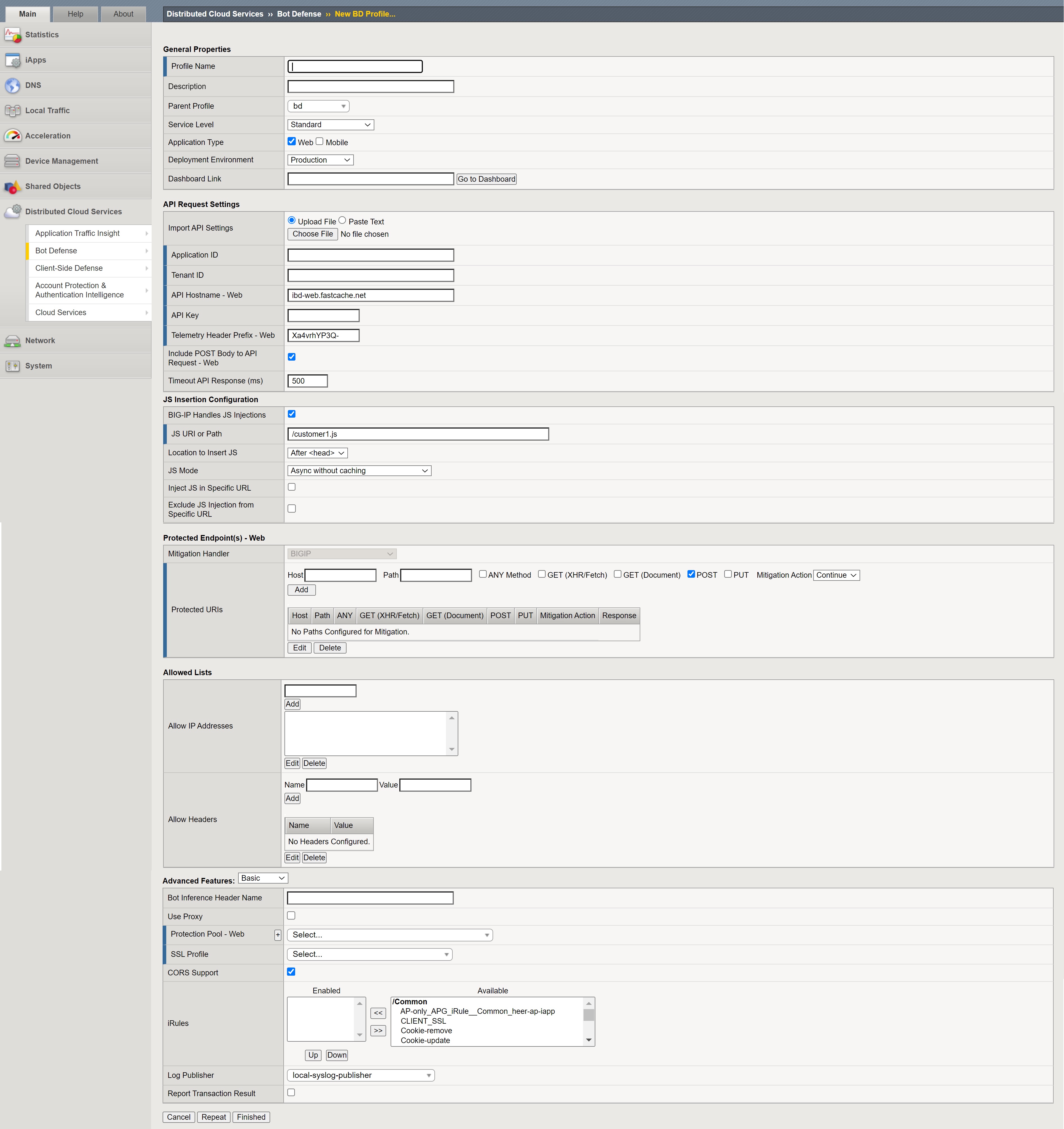Uncheck BIG-IP Handles JS Injections
This screenshot has width=1064, height=1129.
[292, 414]
